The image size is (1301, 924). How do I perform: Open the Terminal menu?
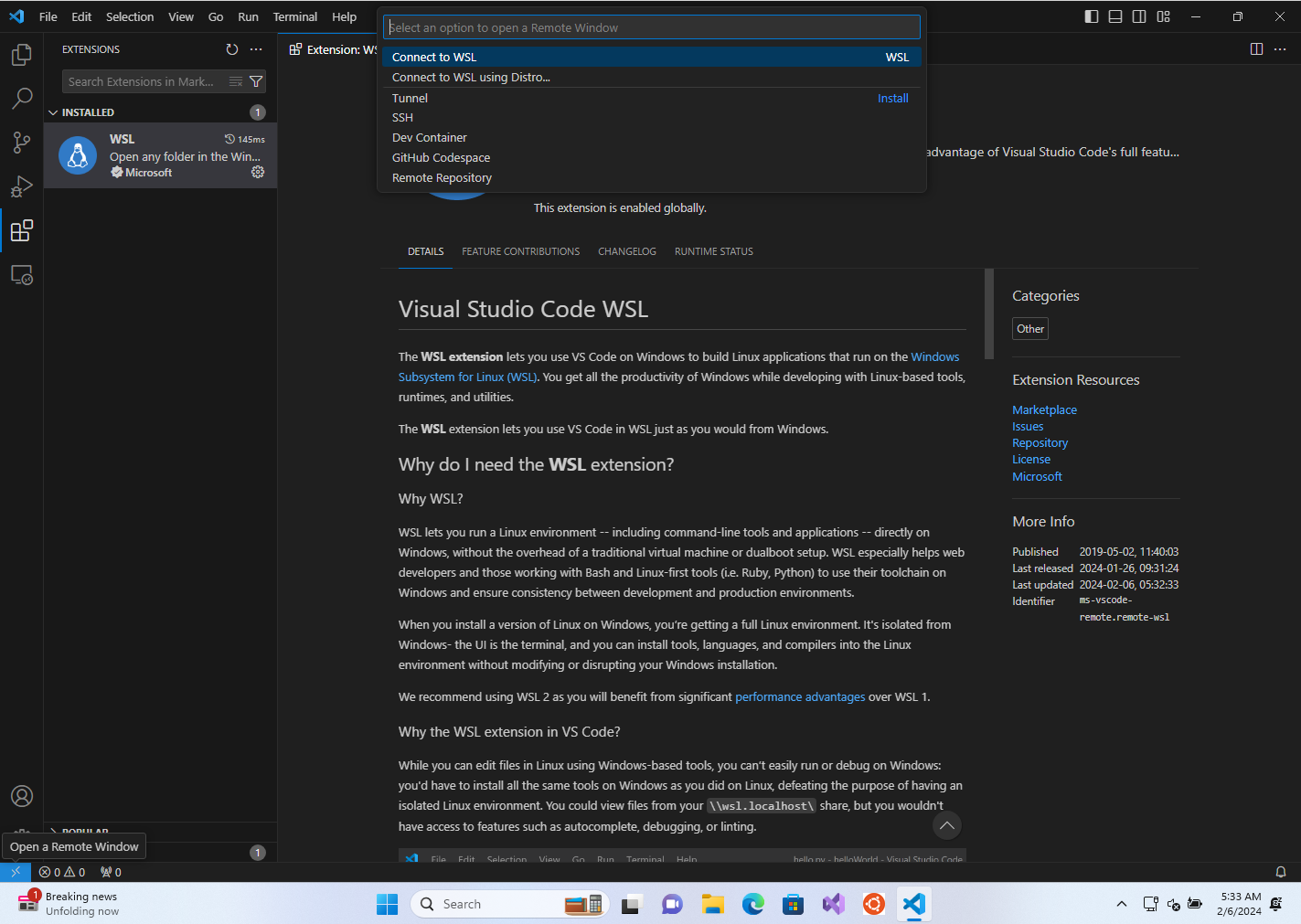[x=295, y=16]
